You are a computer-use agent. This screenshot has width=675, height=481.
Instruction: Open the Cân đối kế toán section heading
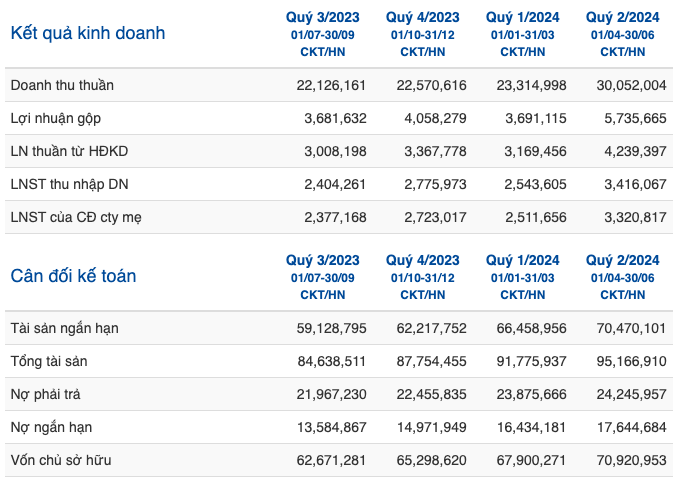(73, 276)
